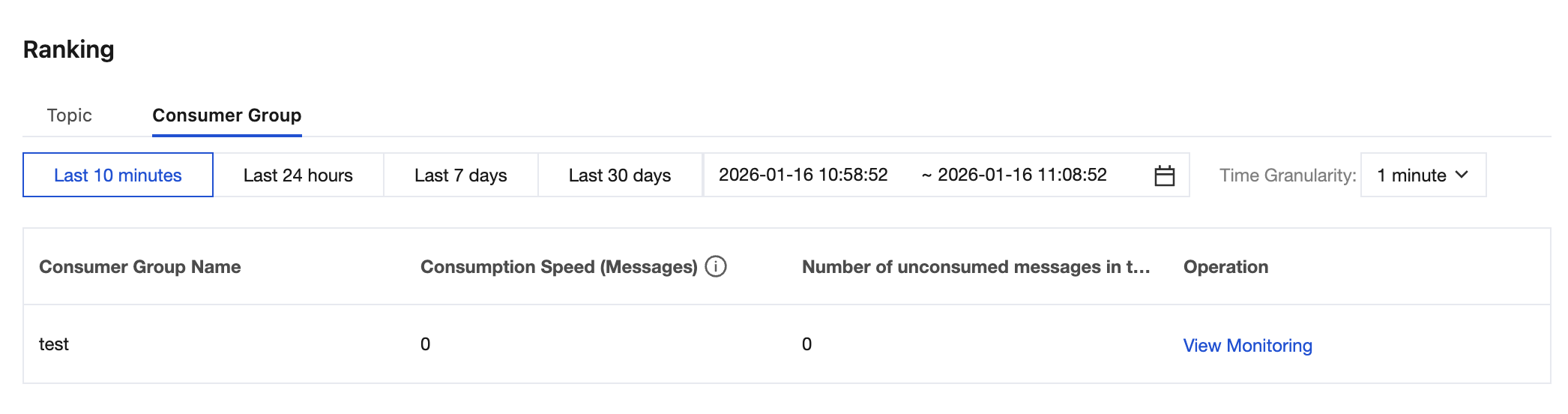
Task: Open the View Monitoring link
Action: click(1247, 346)
